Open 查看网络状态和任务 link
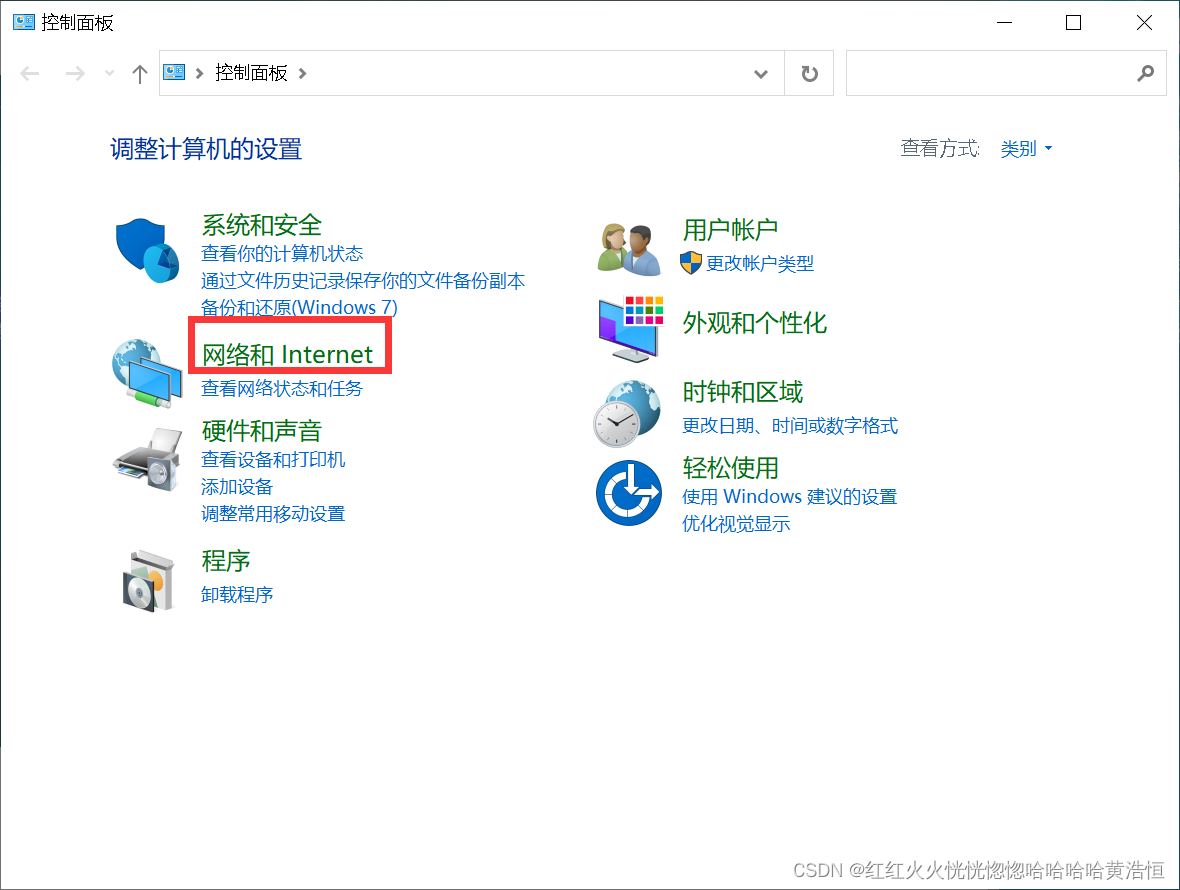 [281, 388]
